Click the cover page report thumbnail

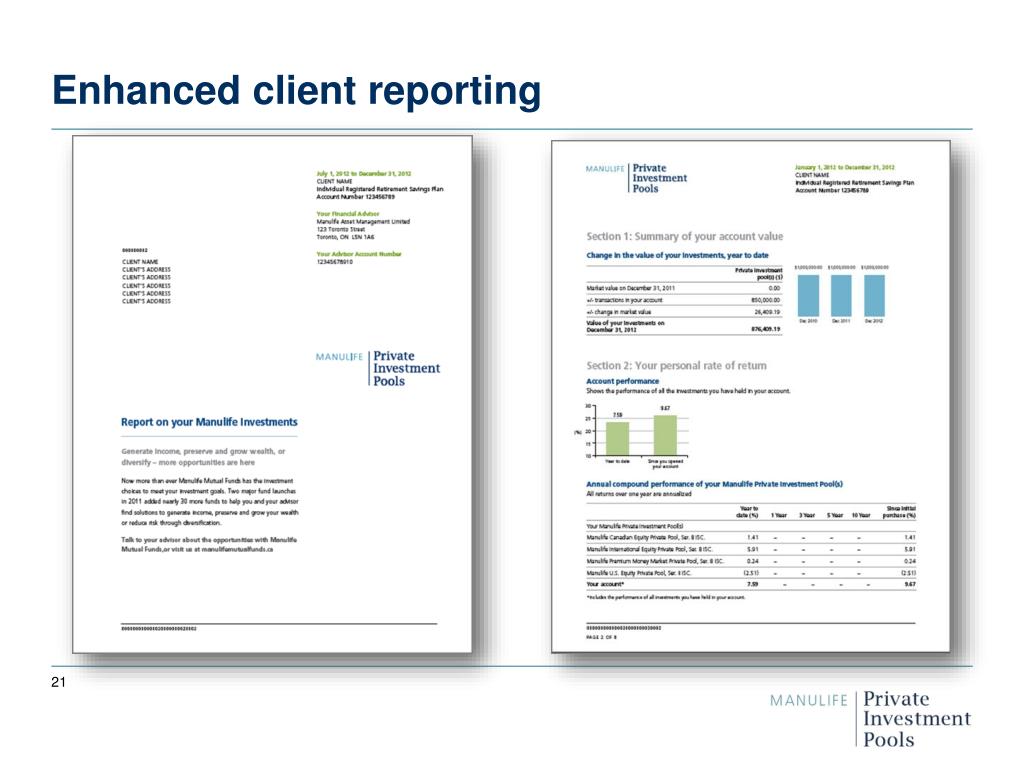pyautogui.click(x=272, y=394)
